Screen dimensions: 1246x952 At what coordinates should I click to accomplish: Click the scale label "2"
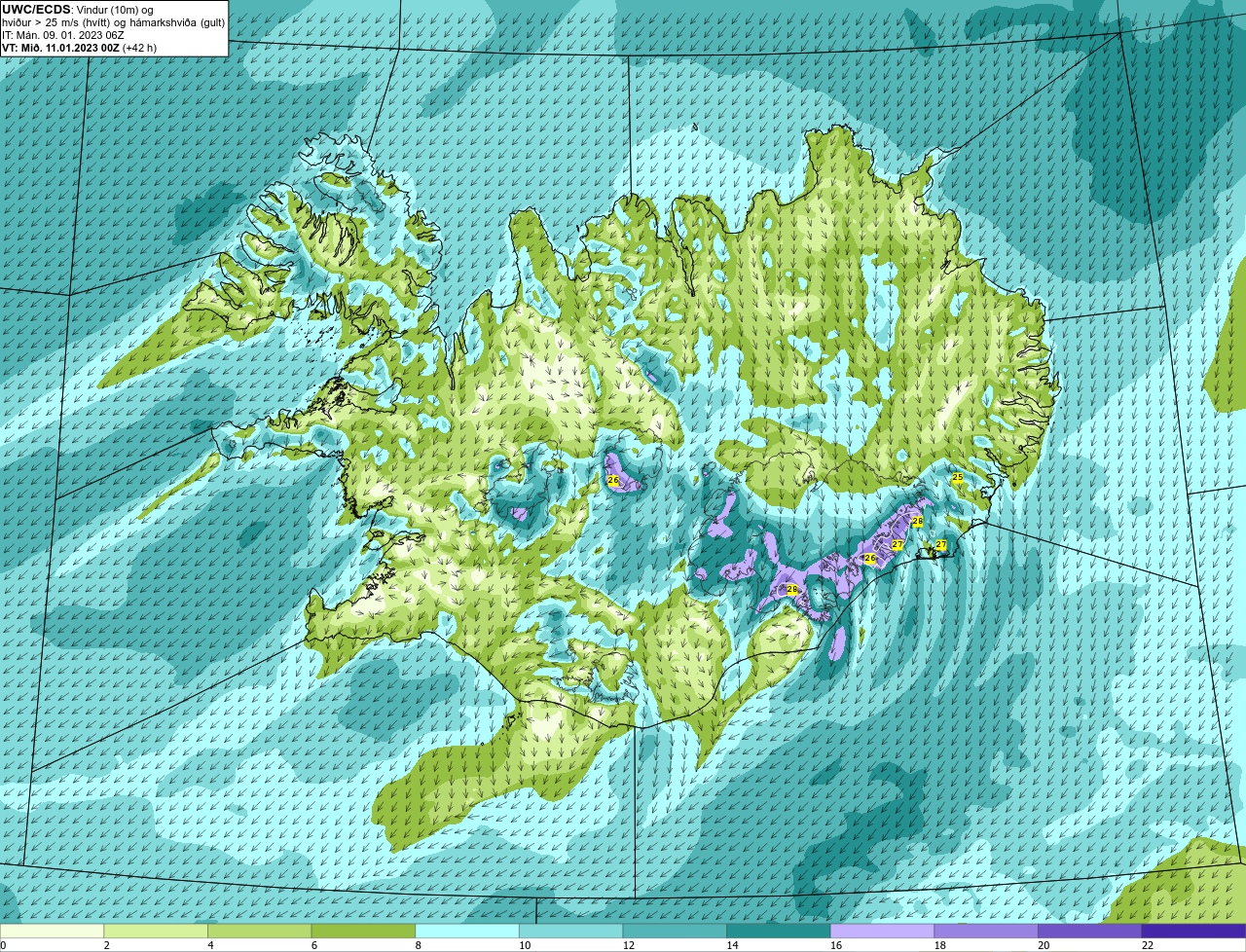coord(106,945)
